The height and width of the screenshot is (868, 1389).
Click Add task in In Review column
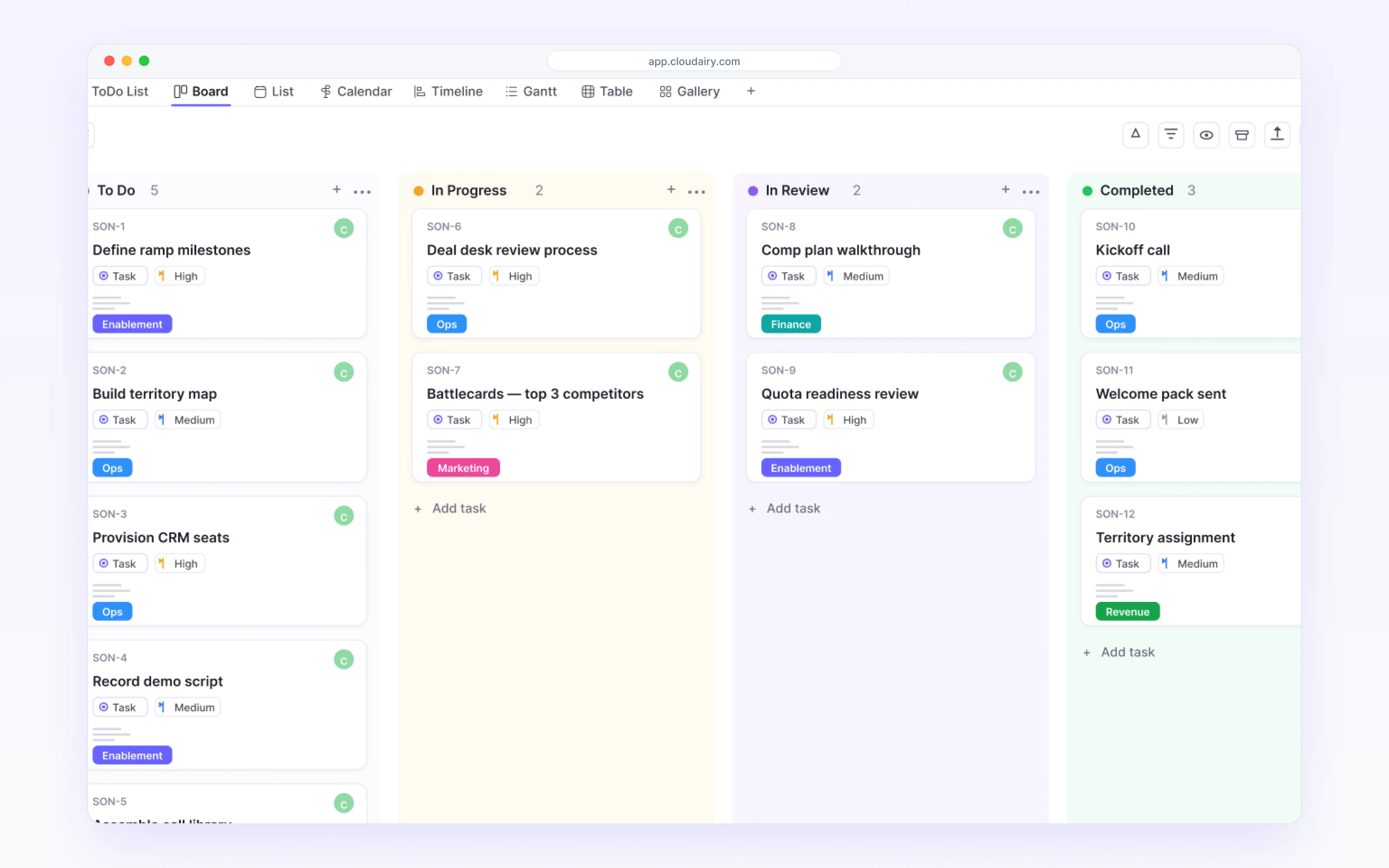[785, 509]
